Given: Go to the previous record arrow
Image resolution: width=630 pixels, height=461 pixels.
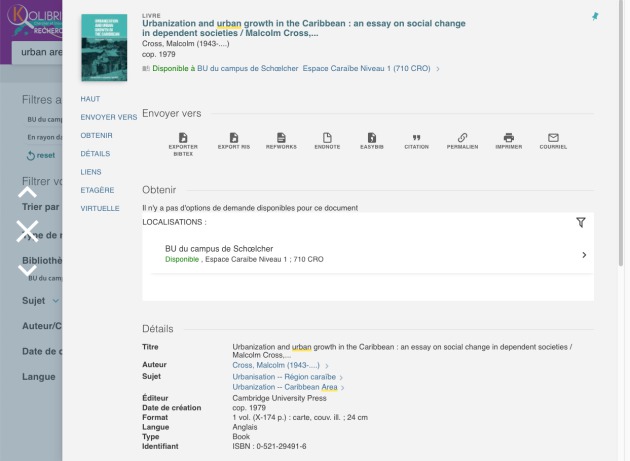Looking at the screenshot, I should [x=27, y=192].
